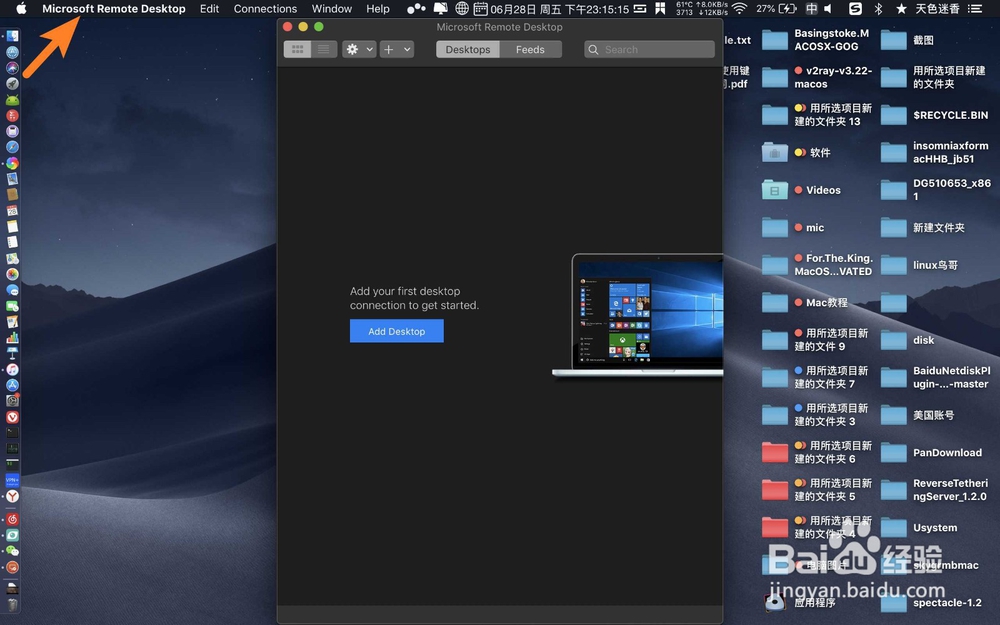
Task: Select the Desktops tab
Action: pos(468,48)
